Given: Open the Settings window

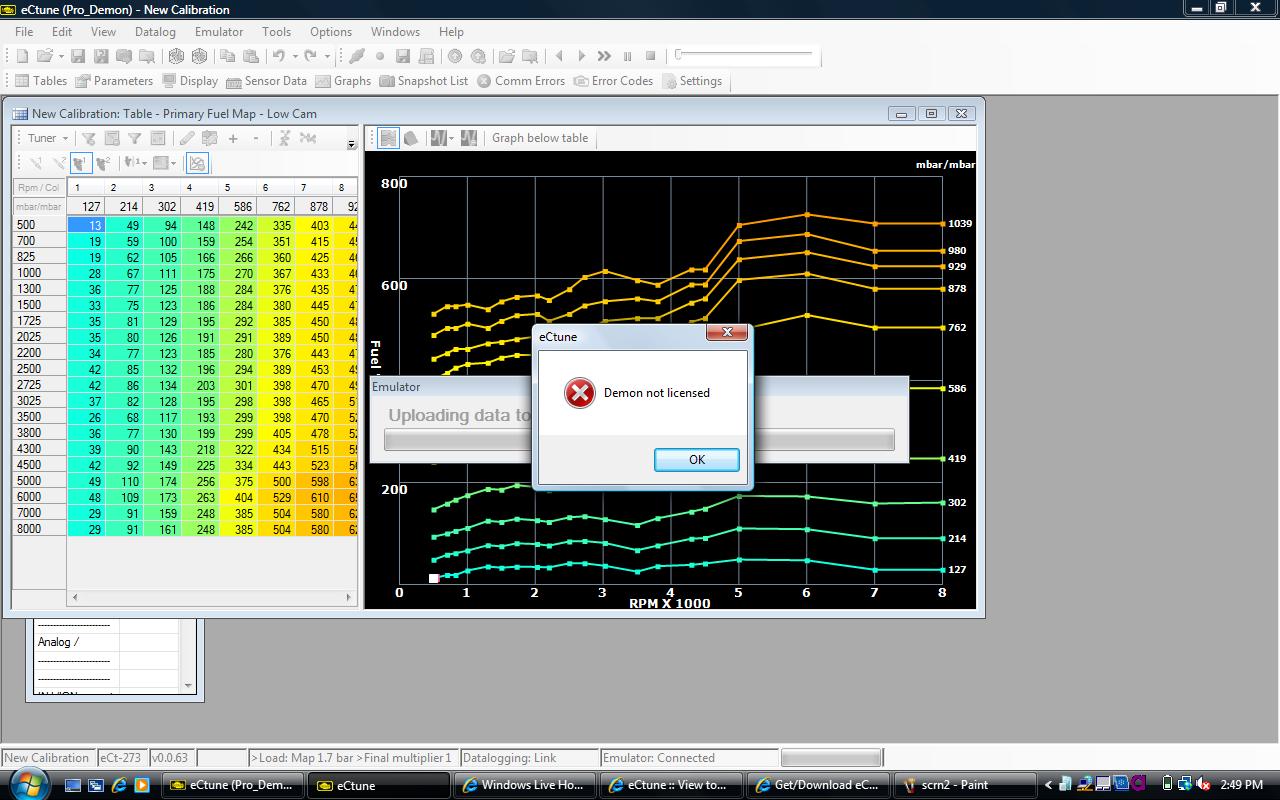Looking at the screenshot, I should pos(692,81).
